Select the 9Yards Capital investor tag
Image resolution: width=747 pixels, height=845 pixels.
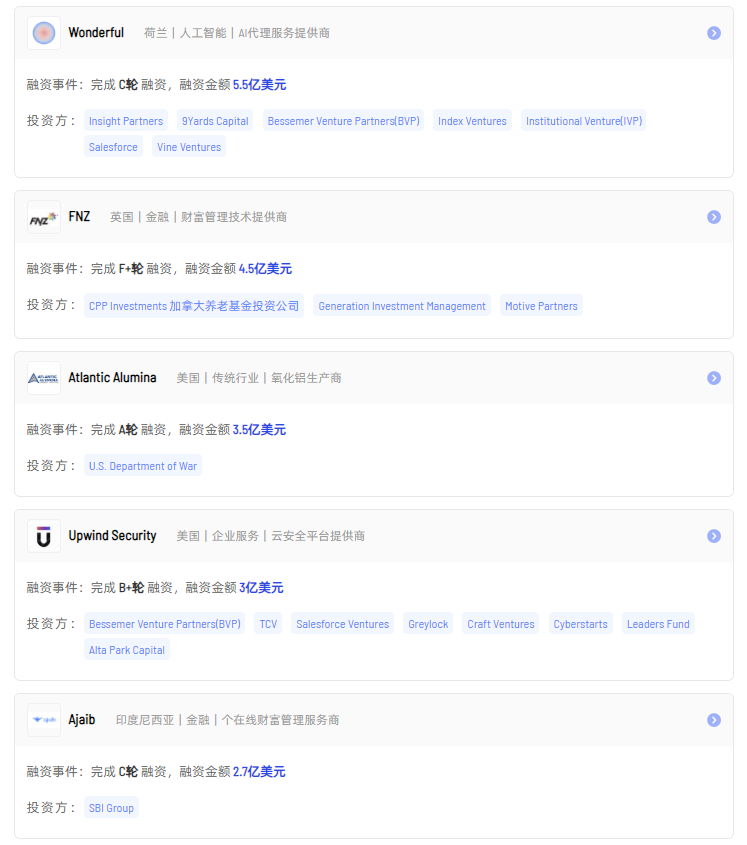coord(215,121)
